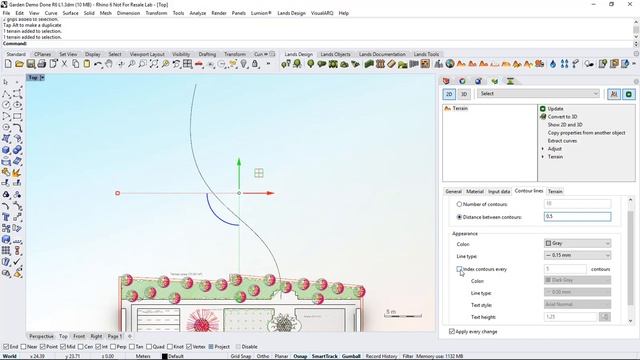Open the Lands Design leaf panel tab icon
The image size is (640, 360).
pyautogui.click(x=495, y=81)
